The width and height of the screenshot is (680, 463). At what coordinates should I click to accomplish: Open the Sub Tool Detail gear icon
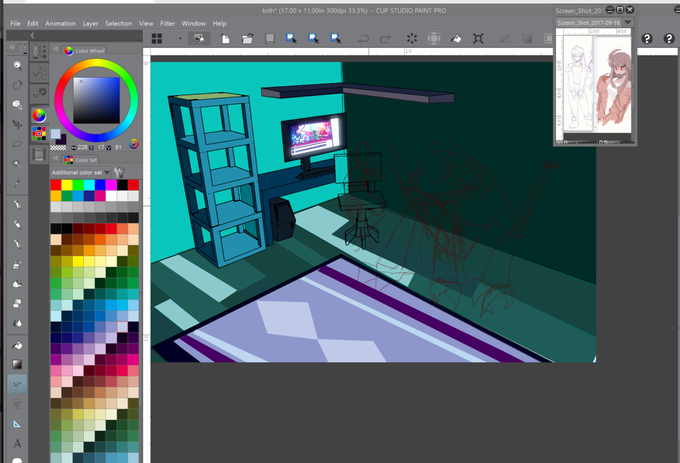coord(39,92)
